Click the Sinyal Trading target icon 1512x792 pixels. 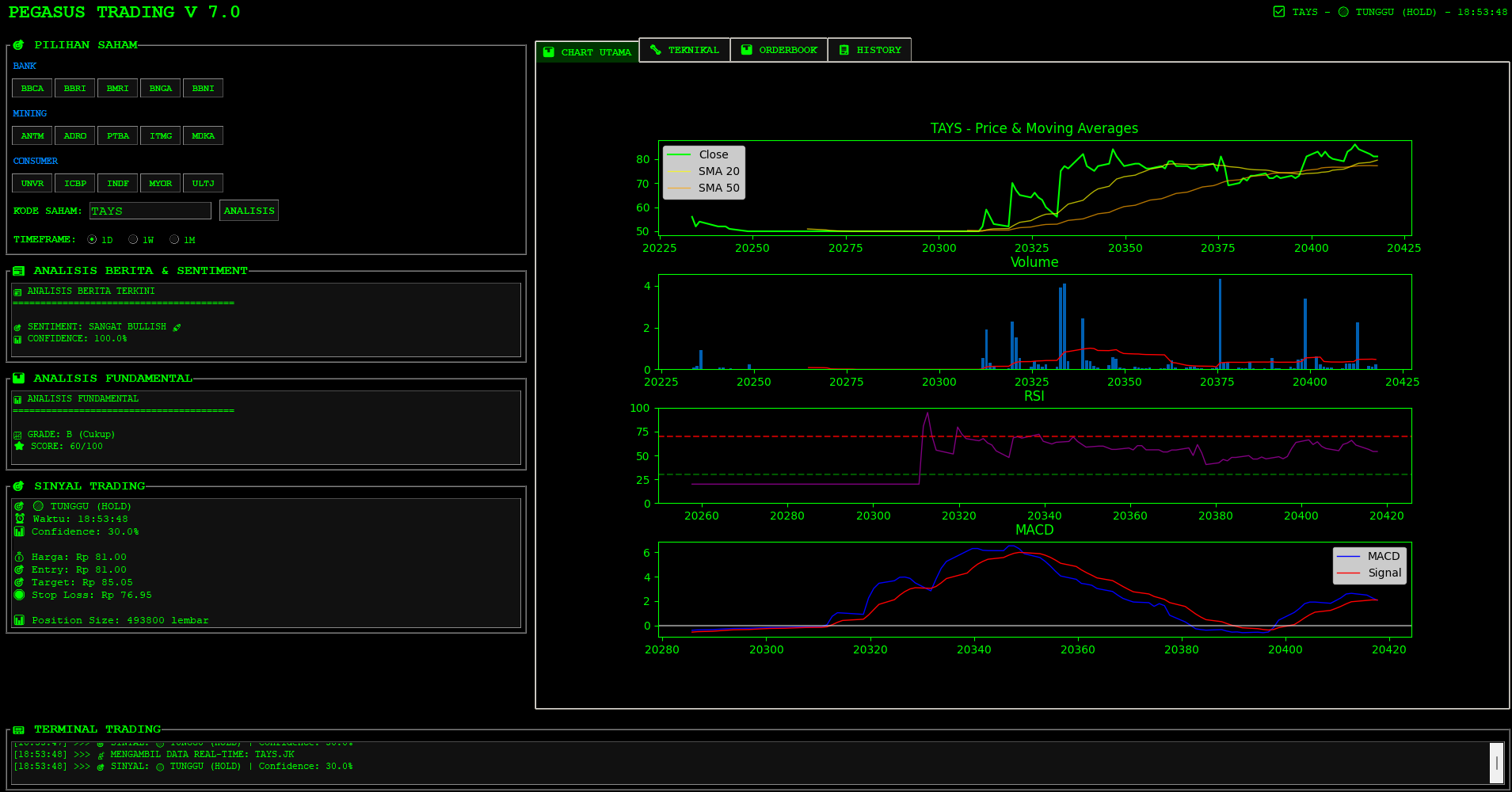pyautogui.click(x=18, y=486)
